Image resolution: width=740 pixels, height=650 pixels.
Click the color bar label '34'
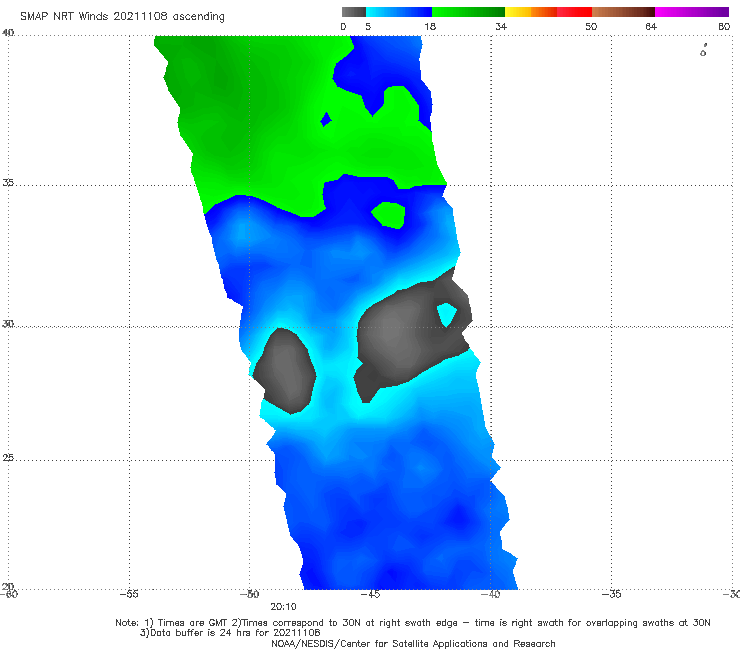(x=501, y=27)
